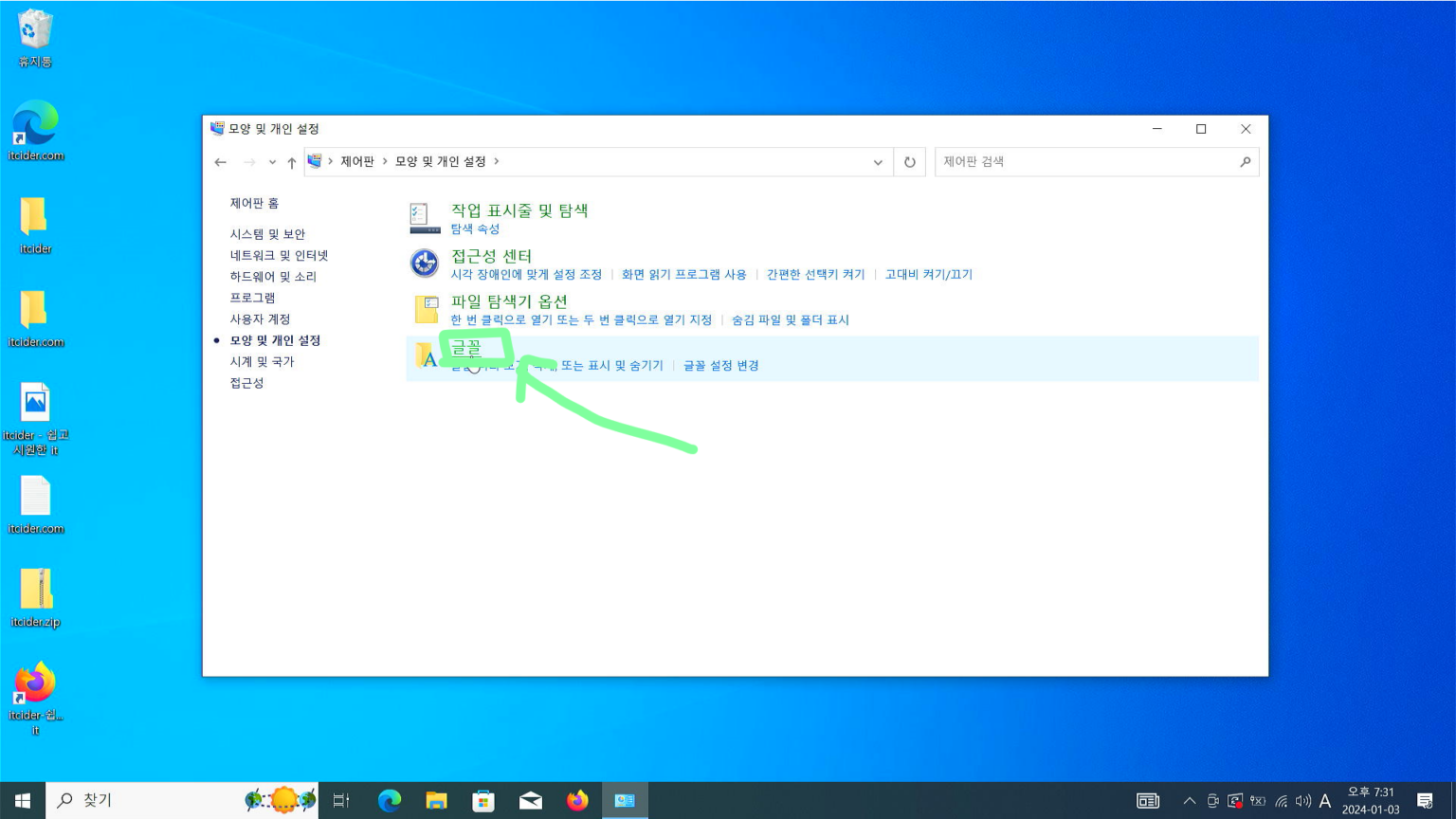The height and width of the screenshot is (819, 1456).
Task: Click the File Explorer Options folder icon
Action: tap(426, 309)
